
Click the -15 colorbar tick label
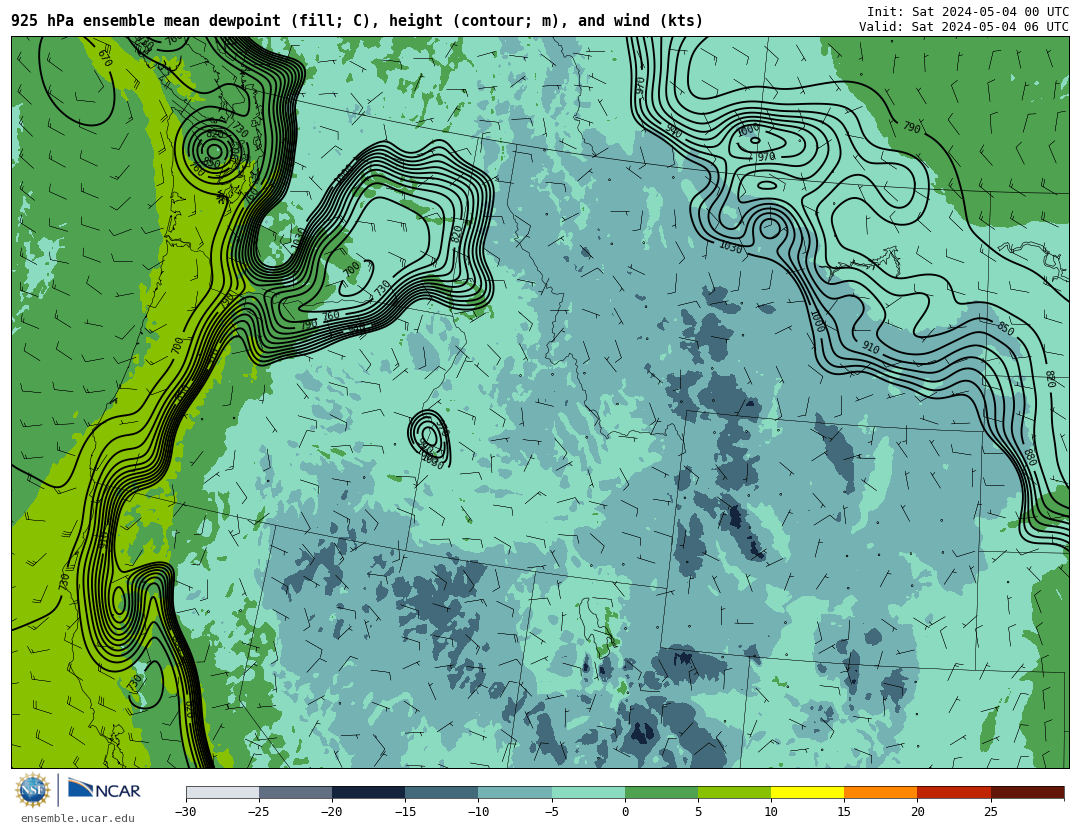coord(404,812)
